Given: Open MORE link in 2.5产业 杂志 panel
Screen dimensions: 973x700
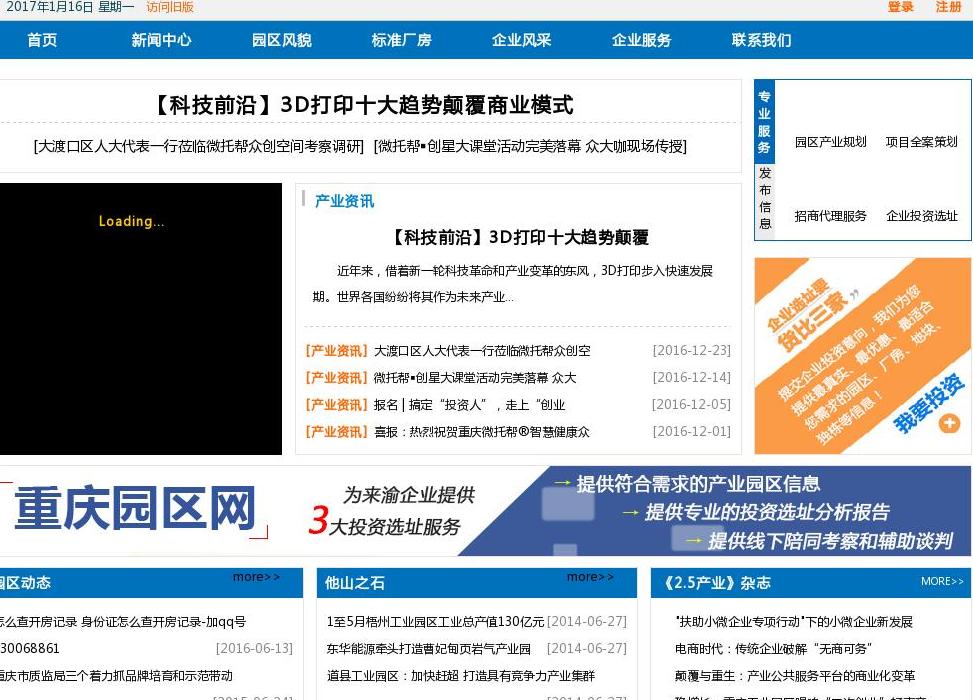Looking at the screenshot, I should [x=942, y=581].
